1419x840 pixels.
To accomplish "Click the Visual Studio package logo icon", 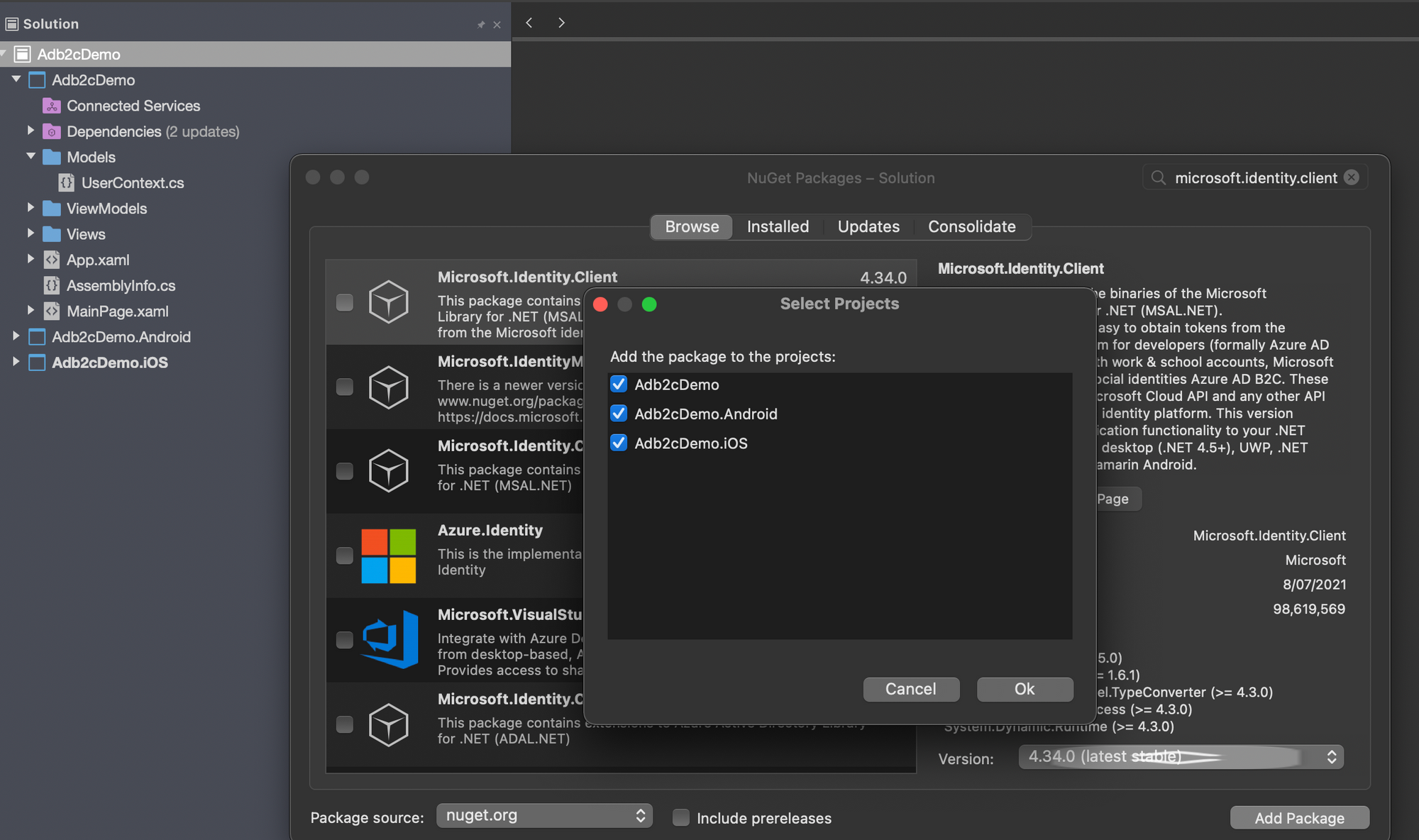I will click(x=390, y=640).
